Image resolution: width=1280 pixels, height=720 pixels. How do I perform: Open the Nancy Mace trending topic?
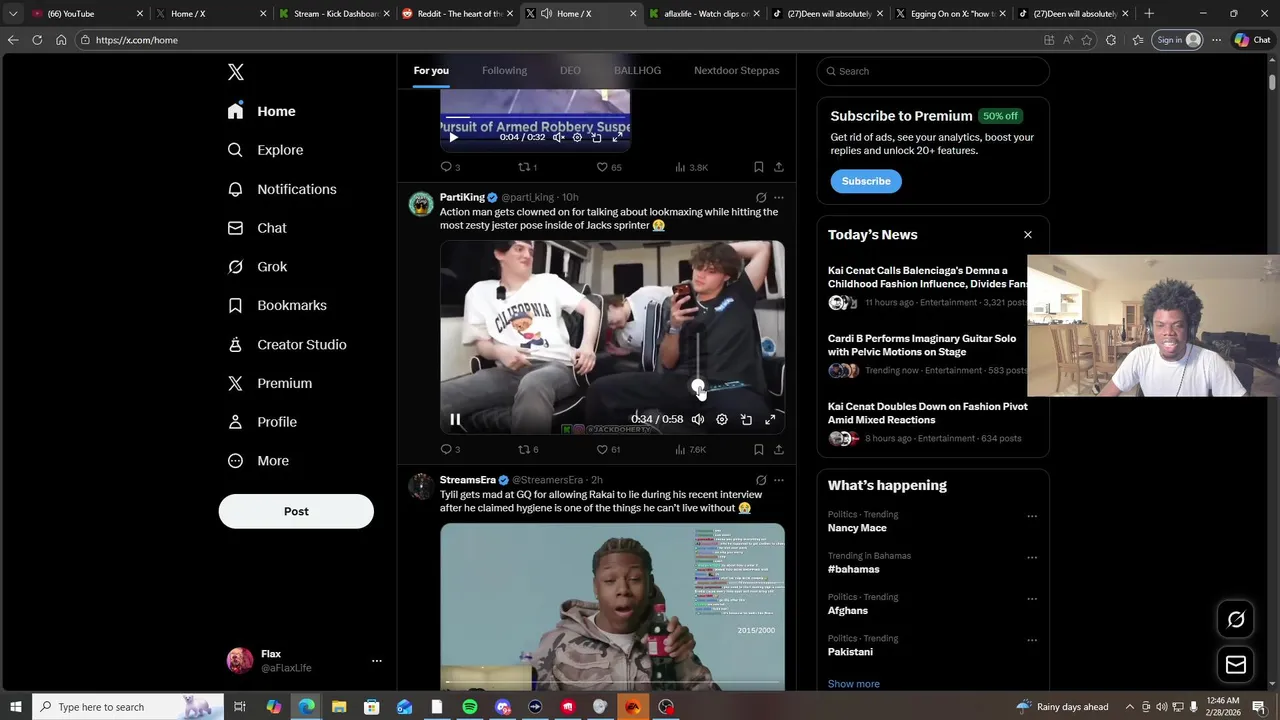pyautogui.click(x=857, y=528)
